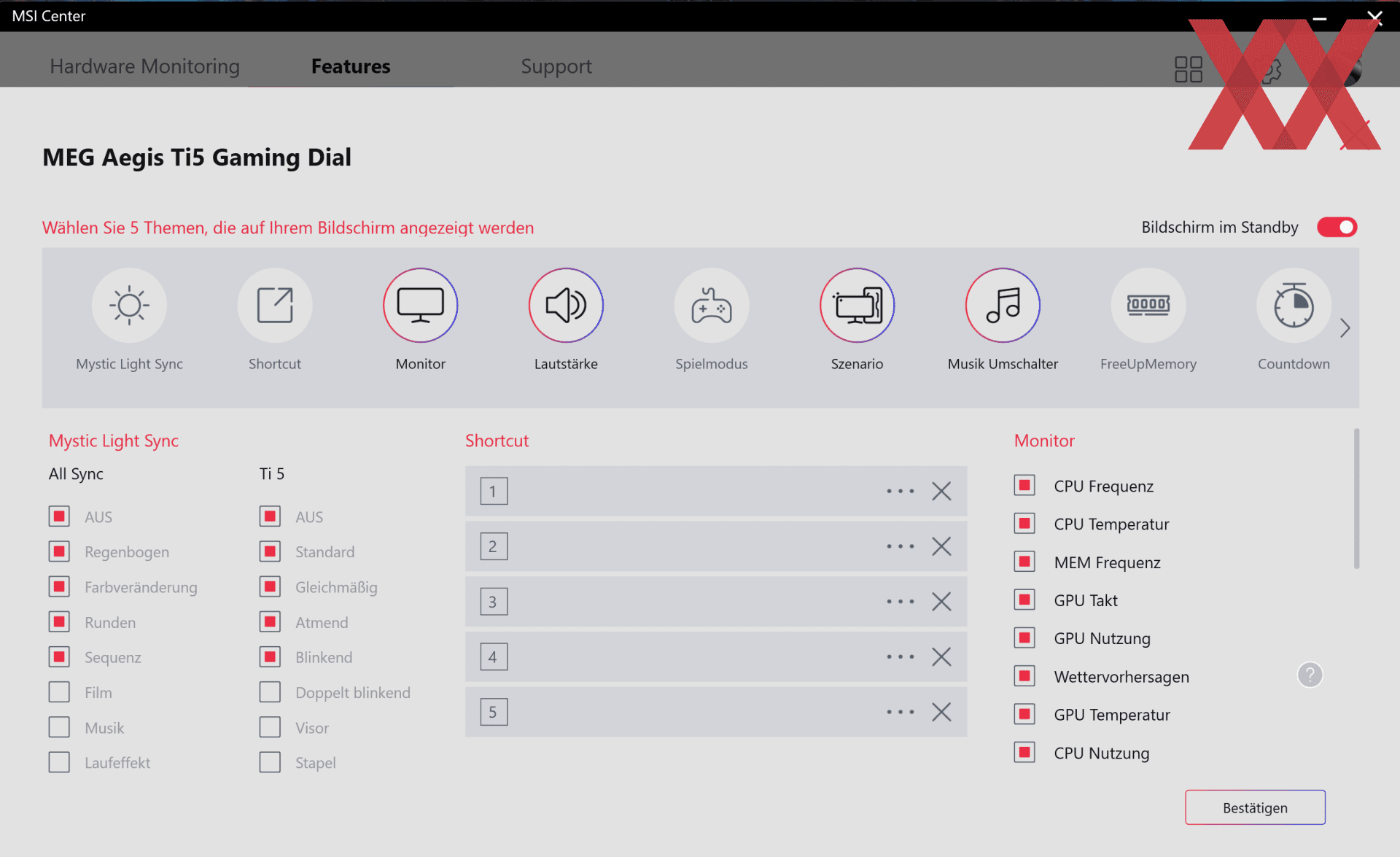
Task: Select shortcut slot number 3 box
Action: click(494, 602)
